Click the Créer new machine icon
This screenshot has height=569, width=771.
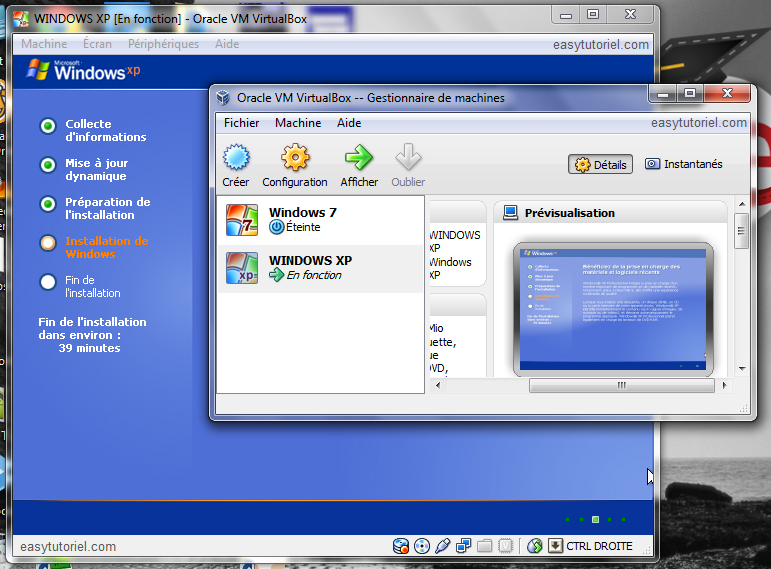(236, 157)
